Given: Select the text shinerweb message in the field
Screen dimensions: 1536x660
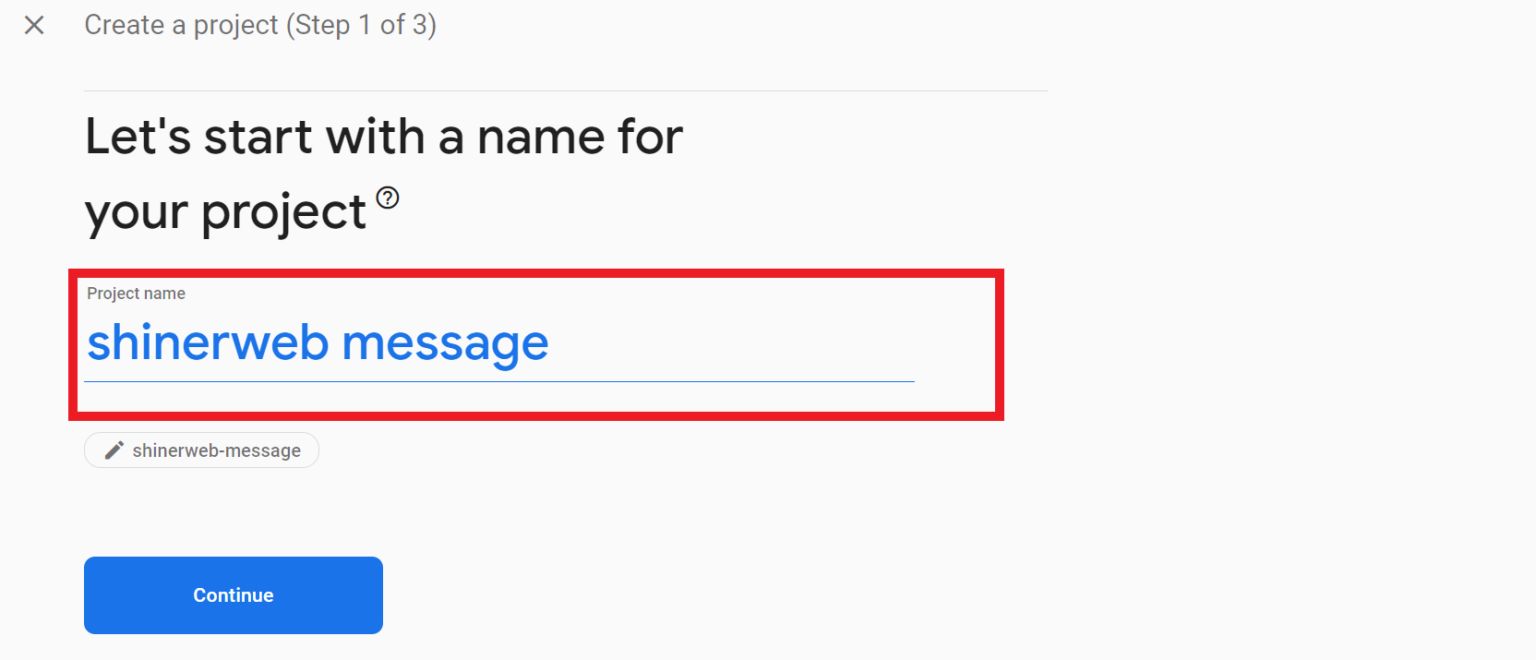Looking at the screenshot, I should pos(317,343).
